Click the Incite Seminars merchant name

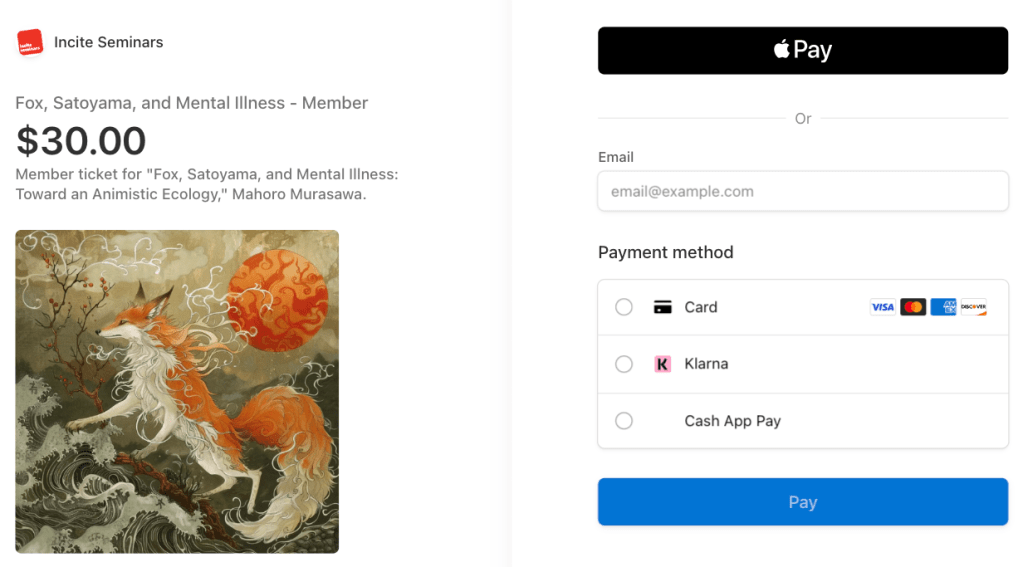pyautogui.click(x=108, y=42)
